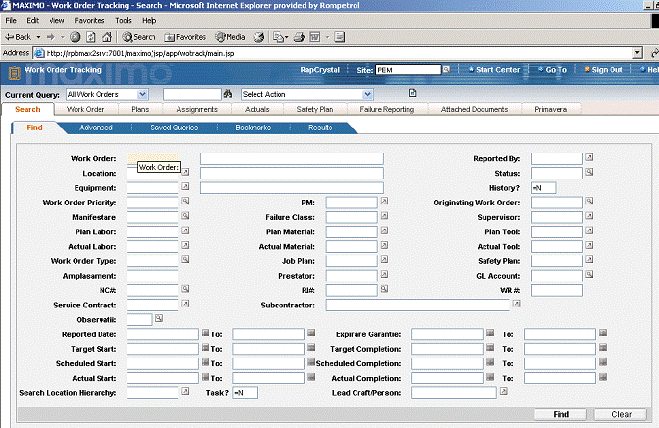Click the Task? input field
Screen dimensions: 659x428
245,393
